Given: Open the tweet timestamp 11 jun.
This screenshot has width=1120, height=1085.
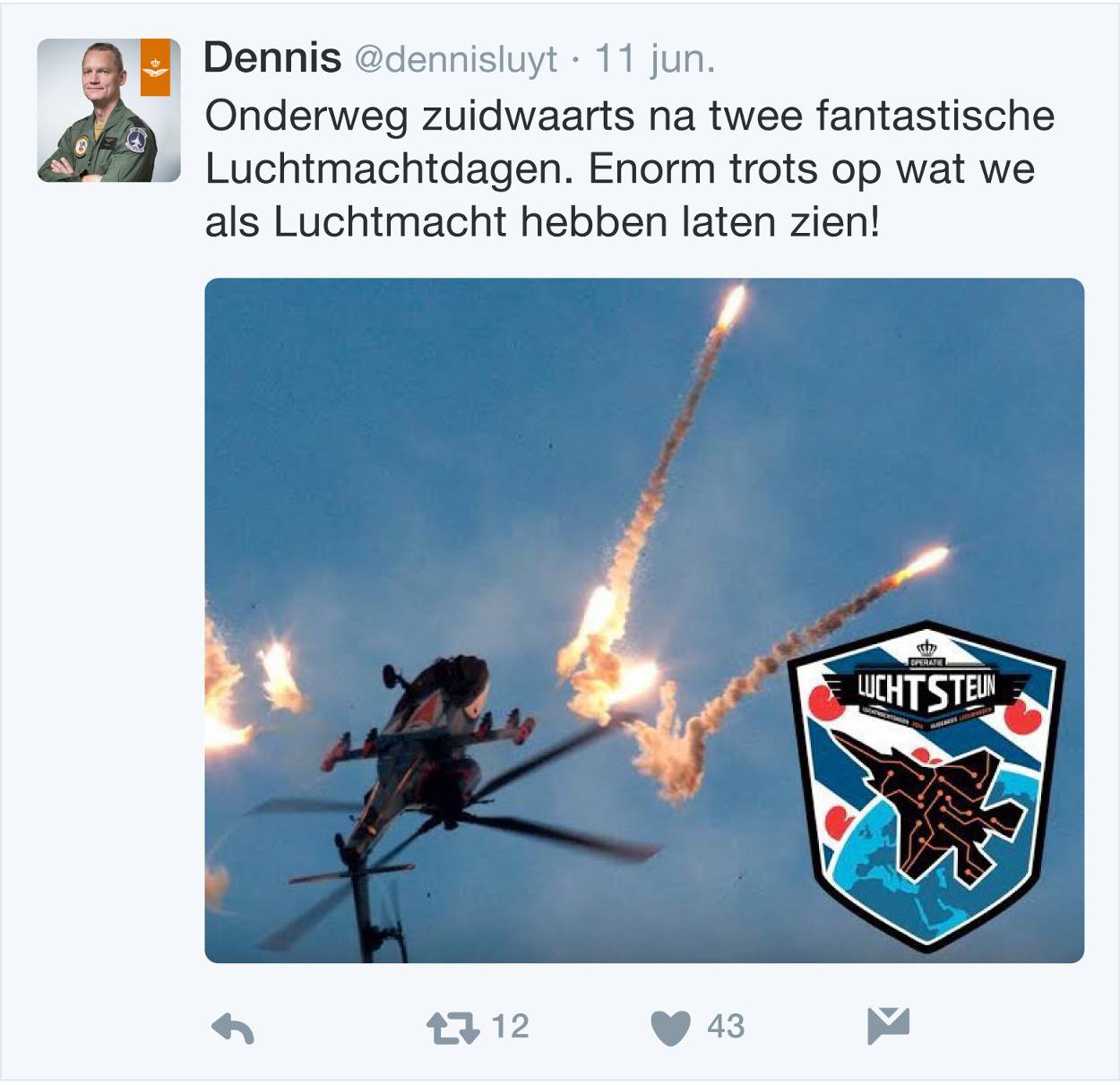Looking at the screenshot, I should pos(655,59).
